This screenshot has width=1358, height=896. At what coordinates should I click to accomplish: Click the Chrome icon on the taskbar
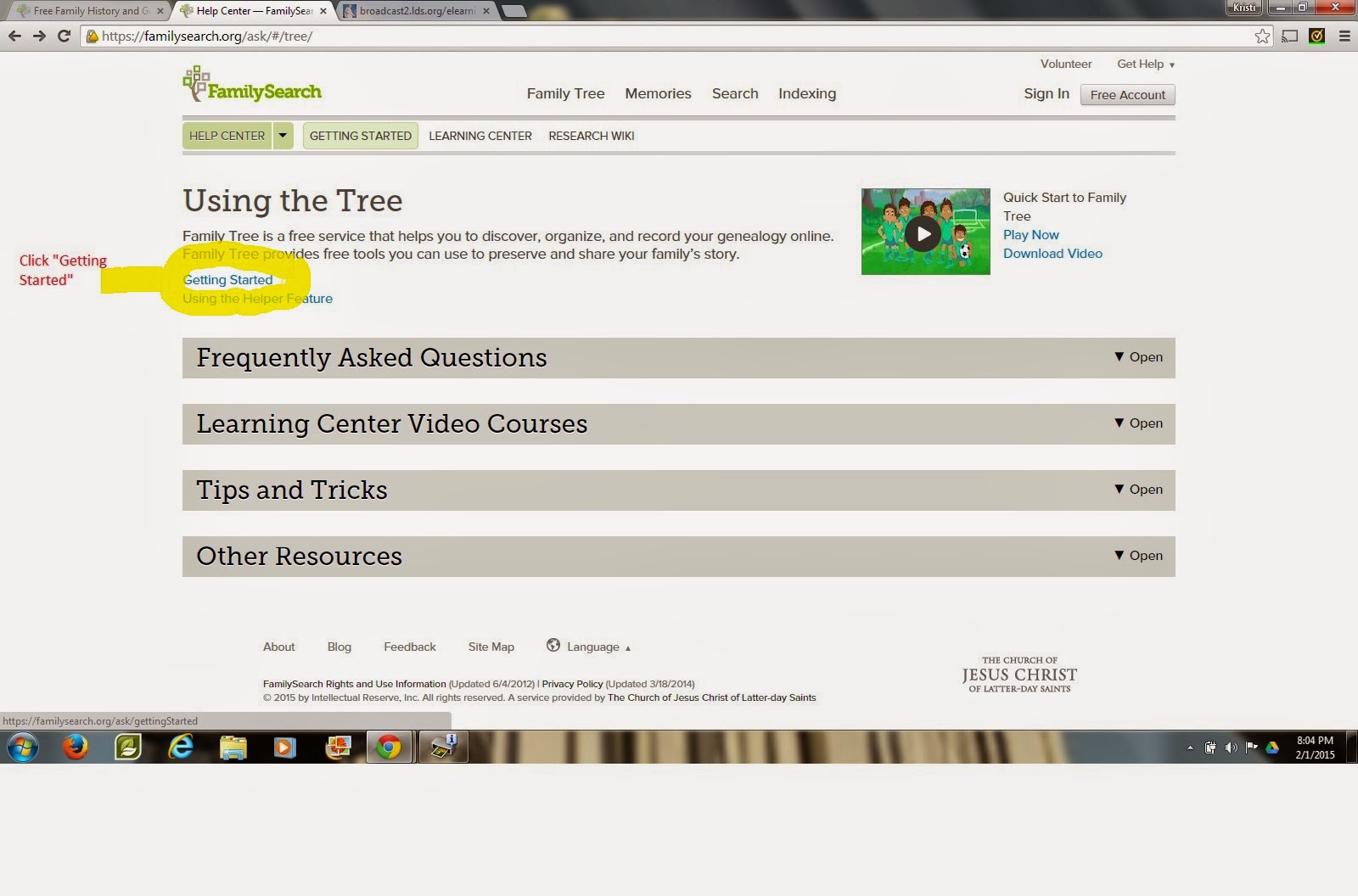390,748
